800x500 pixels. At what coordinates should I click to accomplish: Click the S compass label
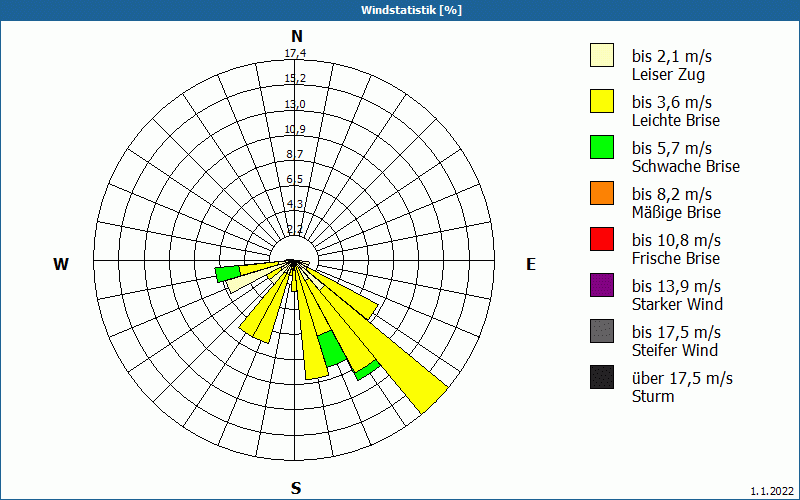[x=296, y=488]
